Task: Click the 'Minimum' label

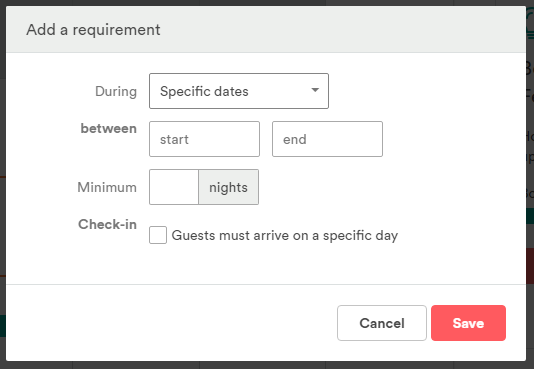Action: [x=107, y=187]
